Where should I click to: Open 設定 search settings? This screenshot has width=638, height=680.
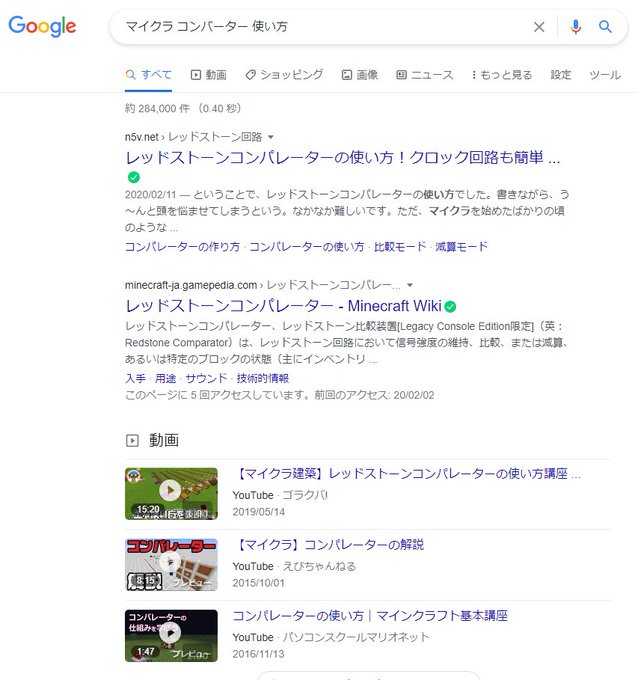pos(560,75)
